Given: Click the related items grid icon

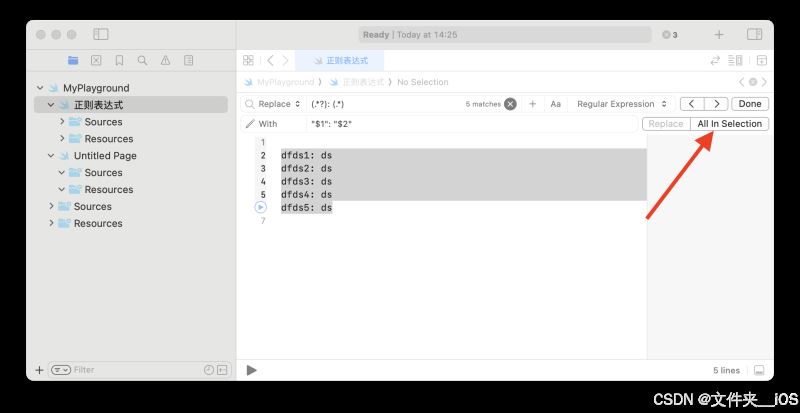Looking at the screenshot, I should pyautogui.click(x=249, y=61).
